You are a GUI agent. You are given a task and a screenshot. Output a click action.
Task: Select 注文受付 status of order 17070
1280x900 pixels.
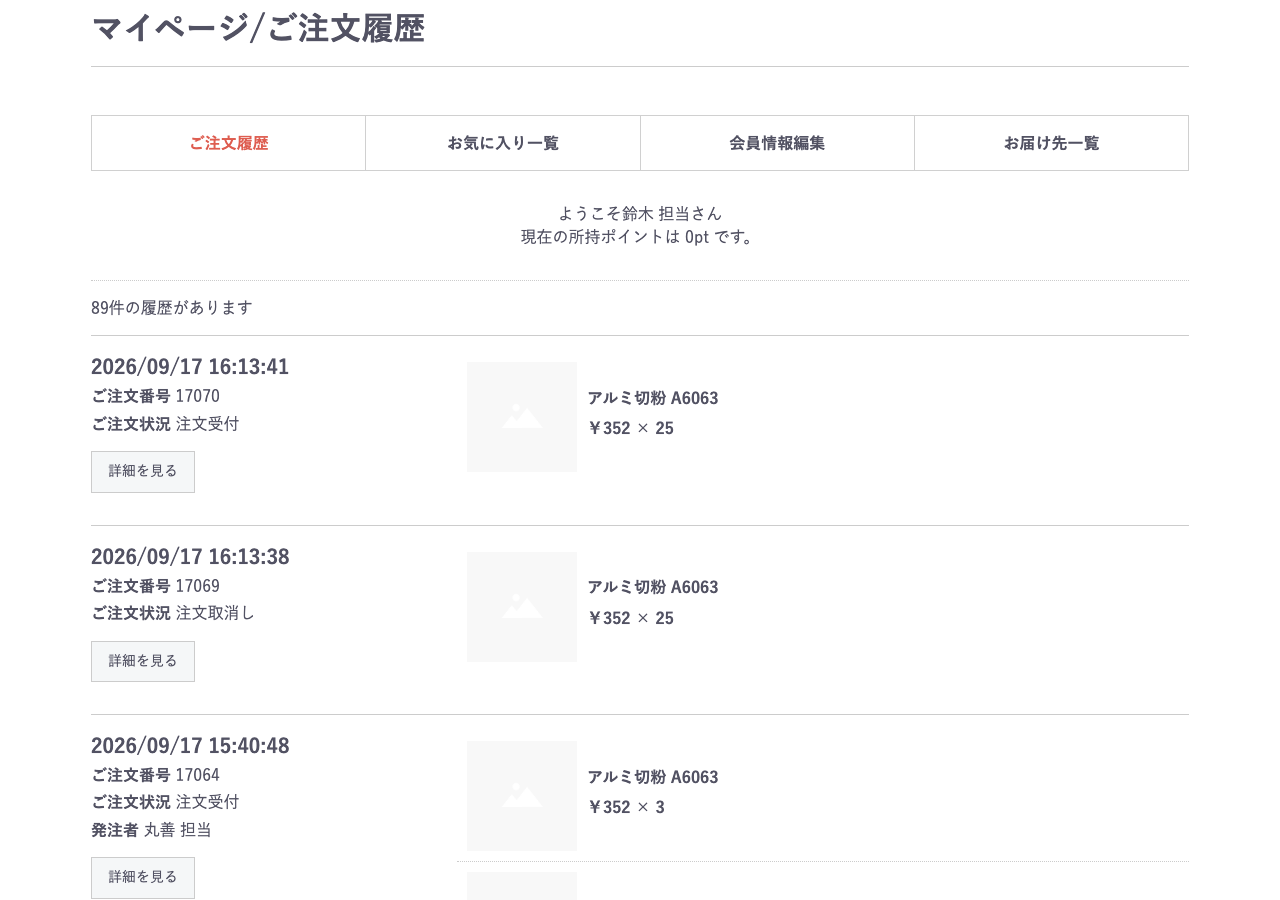[x=208, y=424]
